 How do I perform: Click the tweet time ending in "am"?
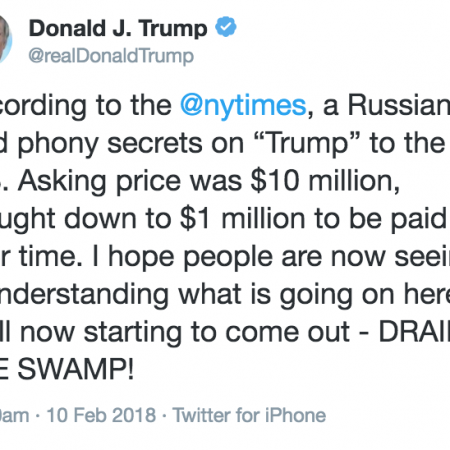coord(14,415)
